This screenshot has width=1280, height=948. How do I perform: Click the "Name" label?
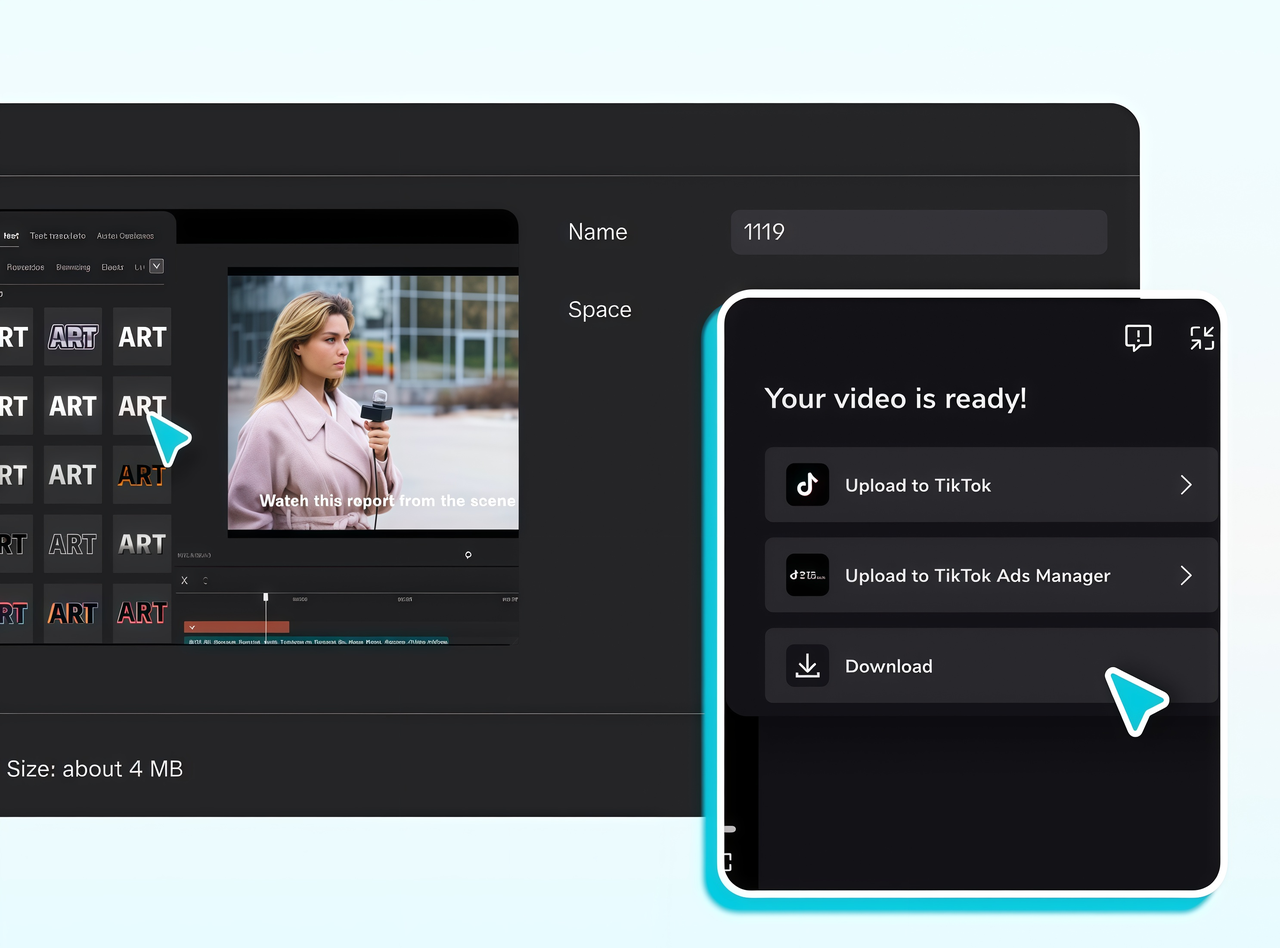598,232
